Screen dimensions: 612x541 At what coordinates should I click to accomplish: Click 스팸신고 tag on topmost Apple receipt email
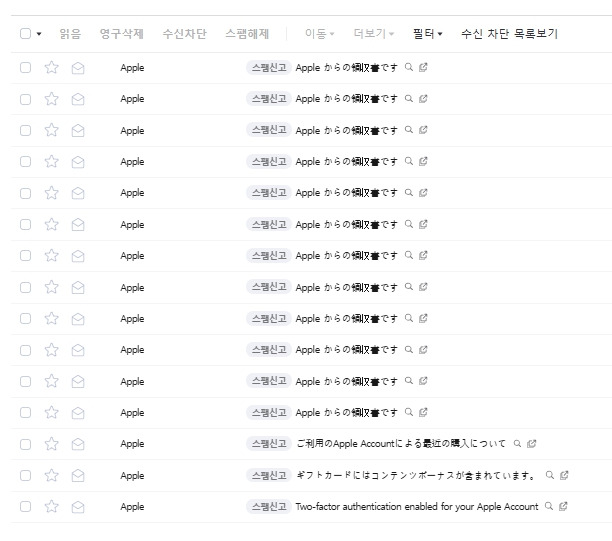tap(269, 68)
